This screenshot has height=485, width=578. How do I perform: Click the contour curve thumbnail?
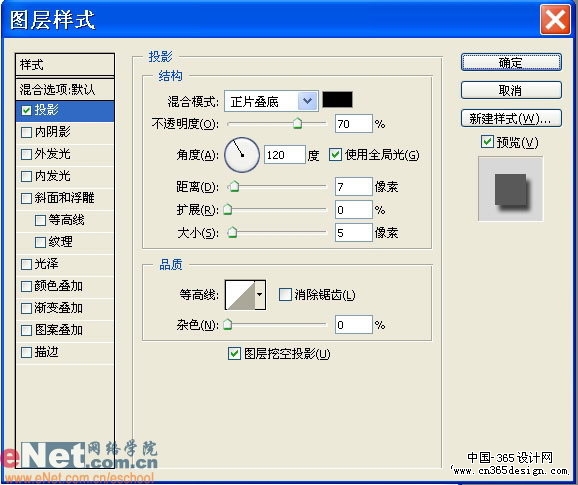240,295
